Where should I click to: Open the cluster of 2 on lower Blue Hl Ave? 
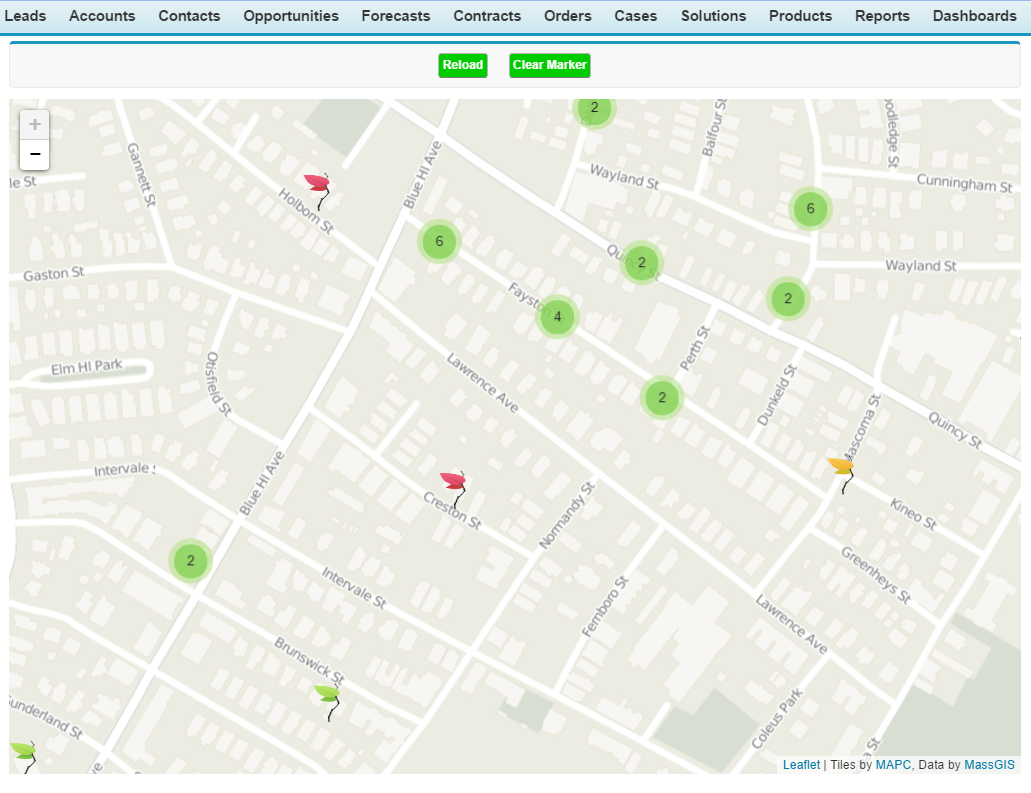tap(190, 561)
